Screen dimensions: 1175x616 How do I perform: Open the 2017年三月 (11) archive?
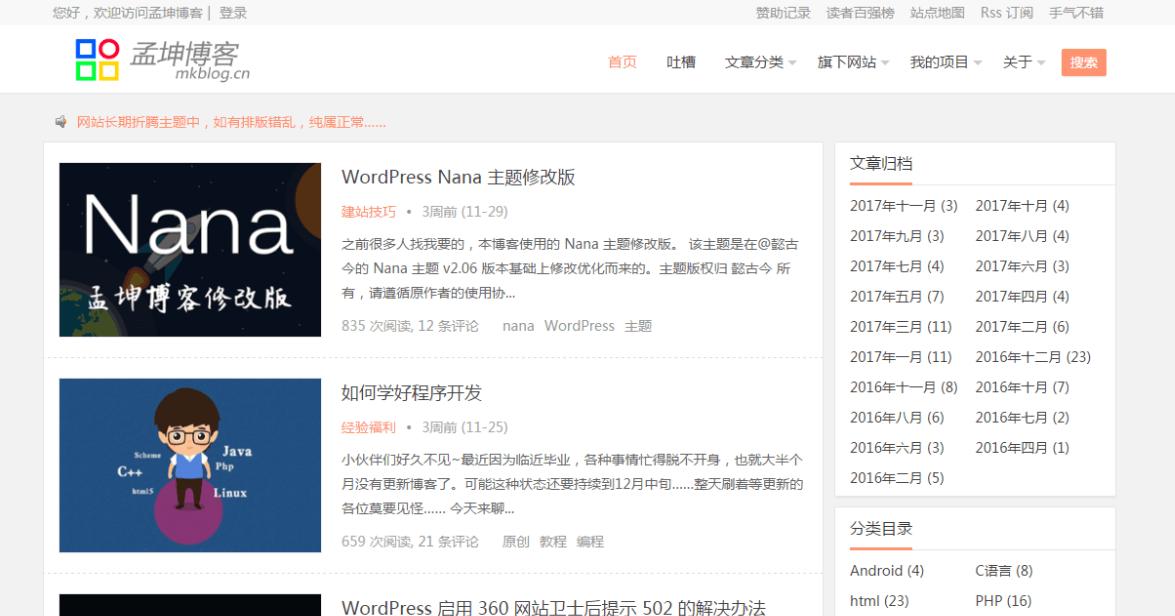pyautogui.click(x=901, y=327)
